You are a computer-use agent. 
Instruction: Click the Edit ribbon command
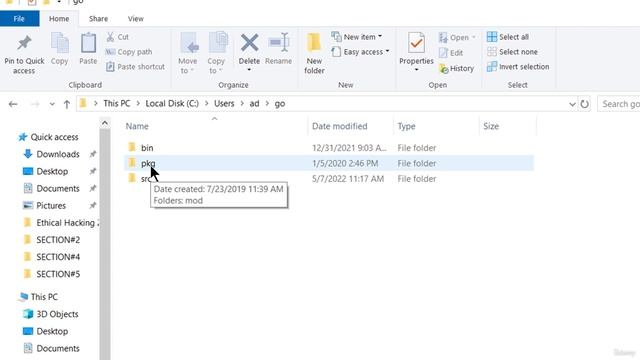tap(451, 53)
